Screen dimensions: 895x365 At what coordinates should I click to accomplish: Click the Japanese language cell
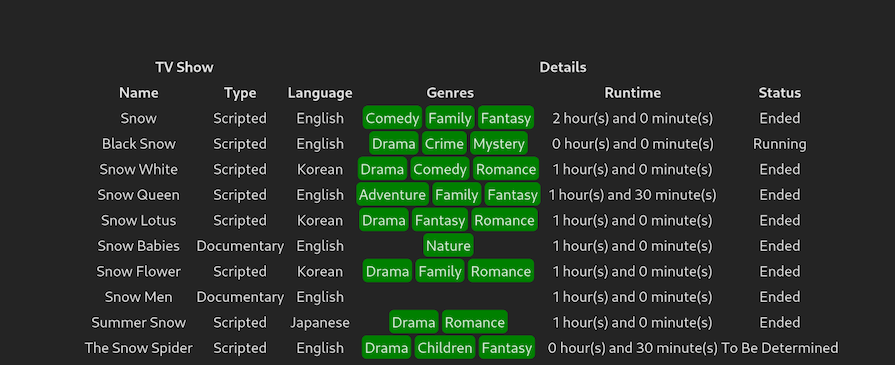pos(320,323)
